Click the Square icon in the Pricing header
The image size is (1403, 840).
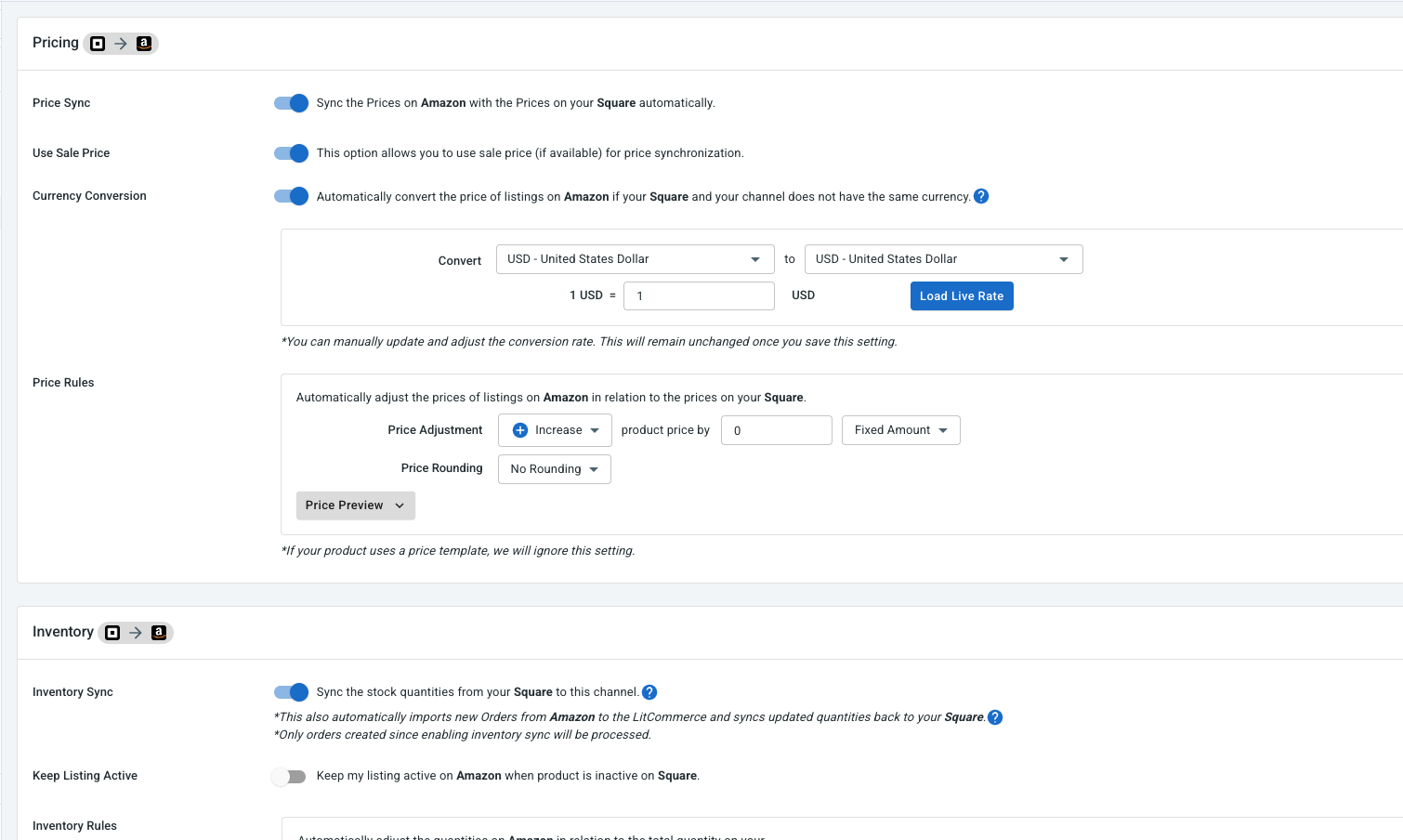tap(98, 44)
